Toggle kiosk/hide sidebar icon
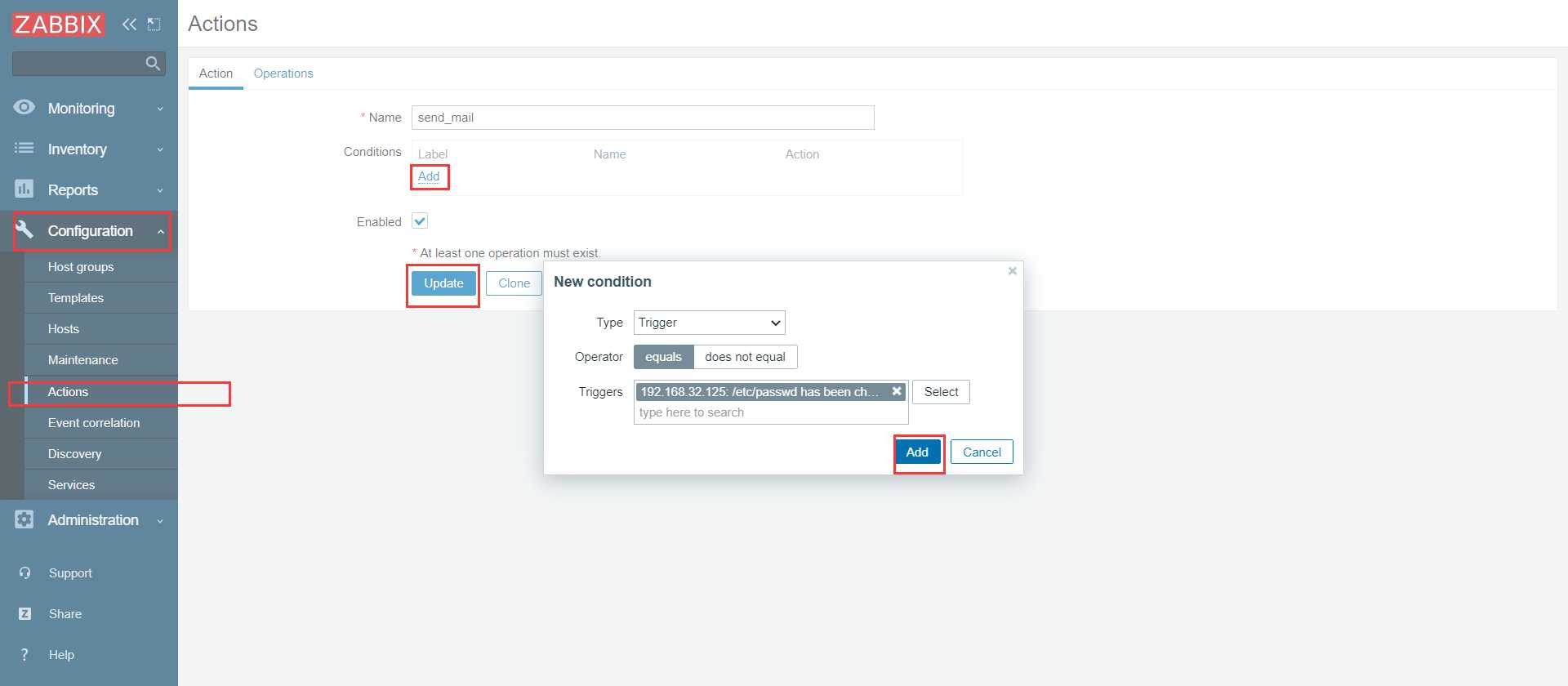The height and width of the screenshot is (686, 1568). 154,24
